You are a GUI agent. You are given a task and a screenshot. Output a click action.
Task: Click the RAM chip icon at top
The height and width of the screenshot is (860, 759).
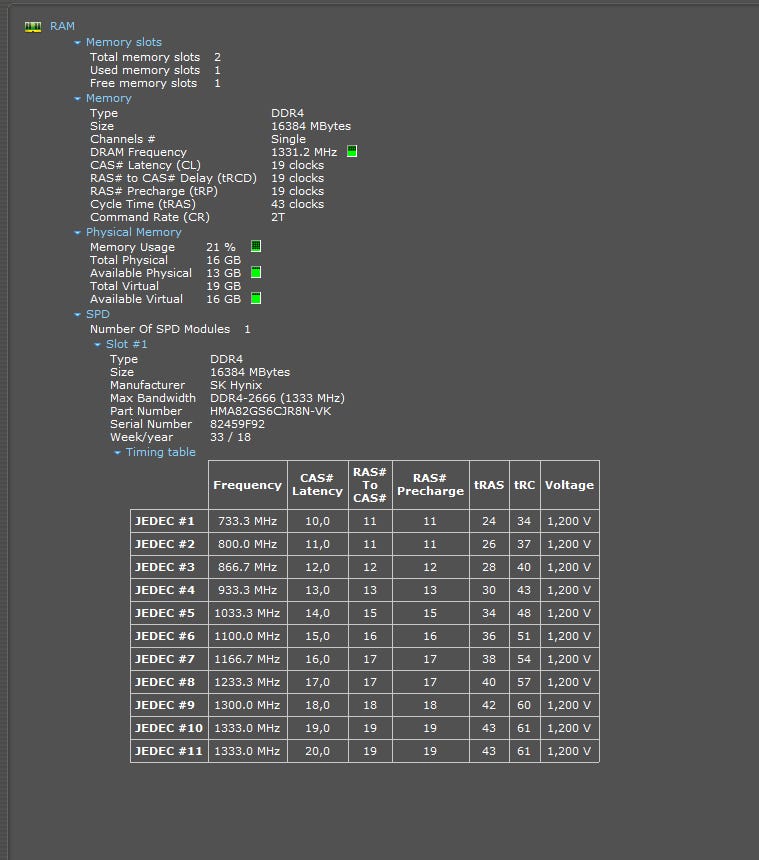click(33, 27)
